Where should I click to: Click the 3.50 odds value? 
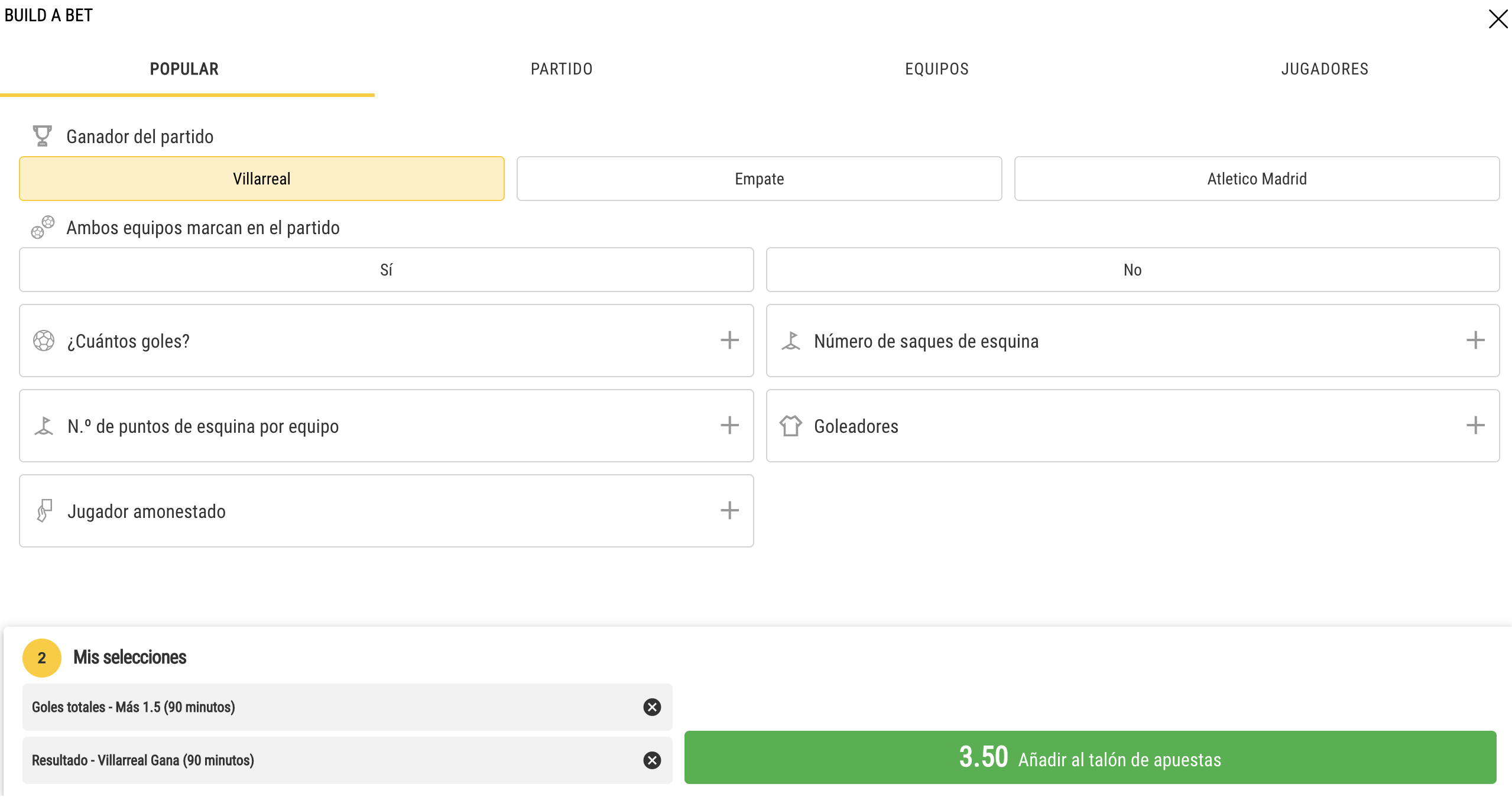tap(984, 757)
